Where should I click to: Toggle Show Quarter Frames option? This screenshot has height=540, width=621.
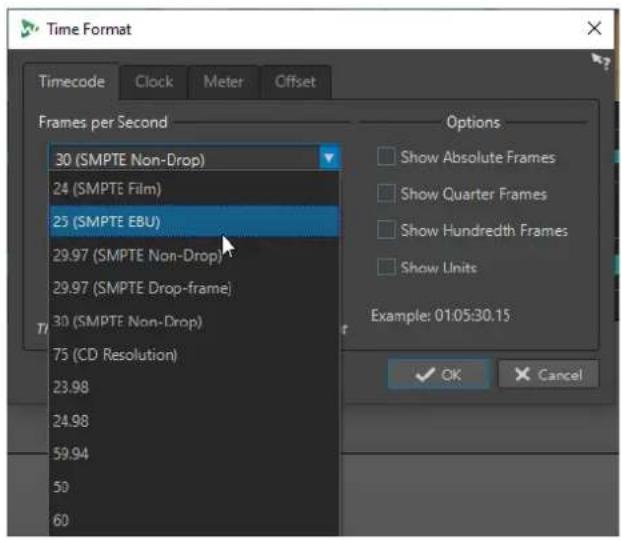tap(386, 193)
